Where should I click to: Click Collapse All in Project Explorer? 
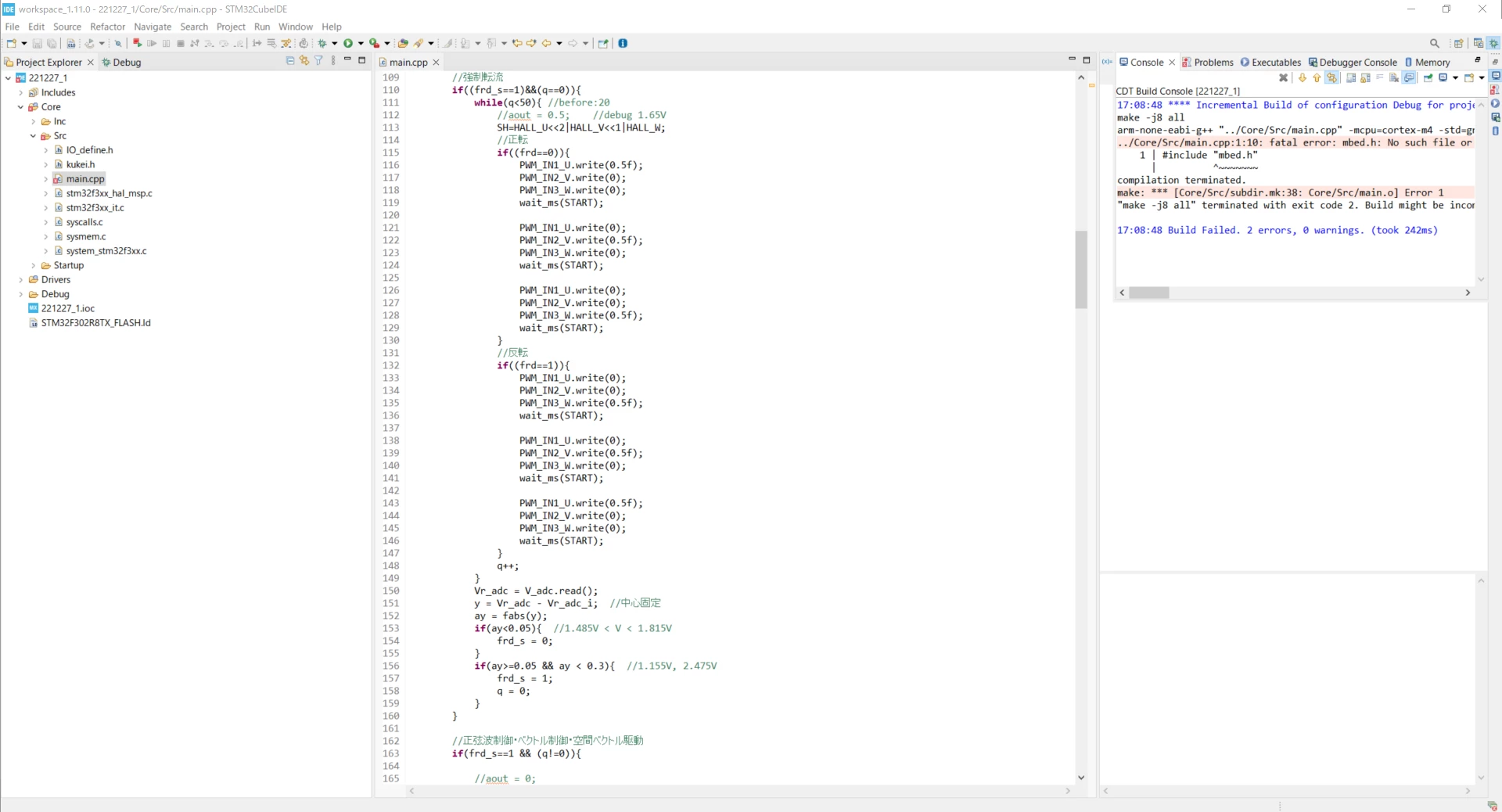pyautogui.click(x=290, y=60)
